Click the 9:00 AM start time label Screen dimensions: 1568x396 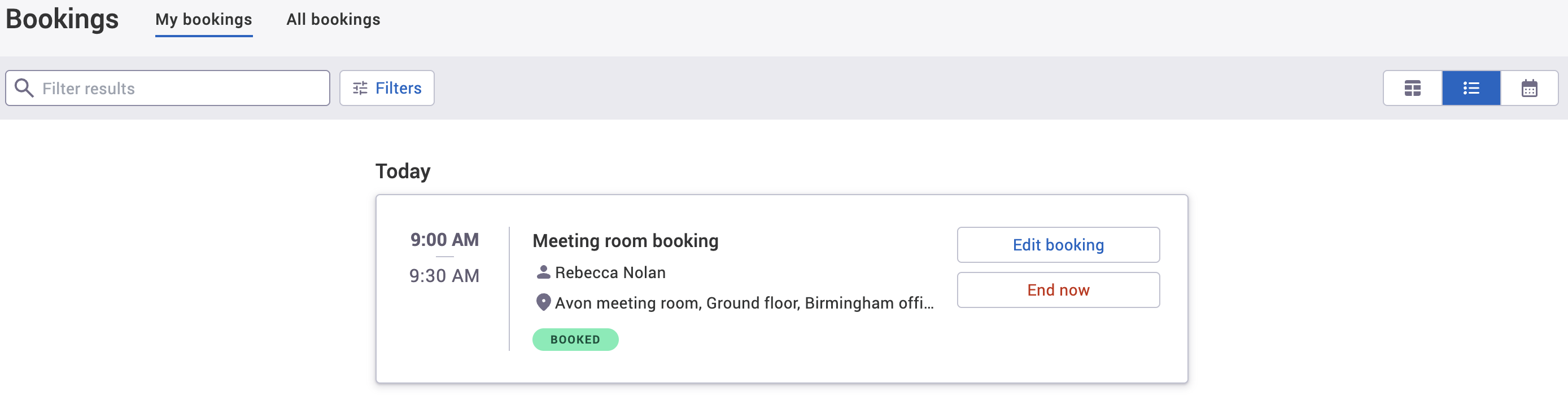coord(445,239)
